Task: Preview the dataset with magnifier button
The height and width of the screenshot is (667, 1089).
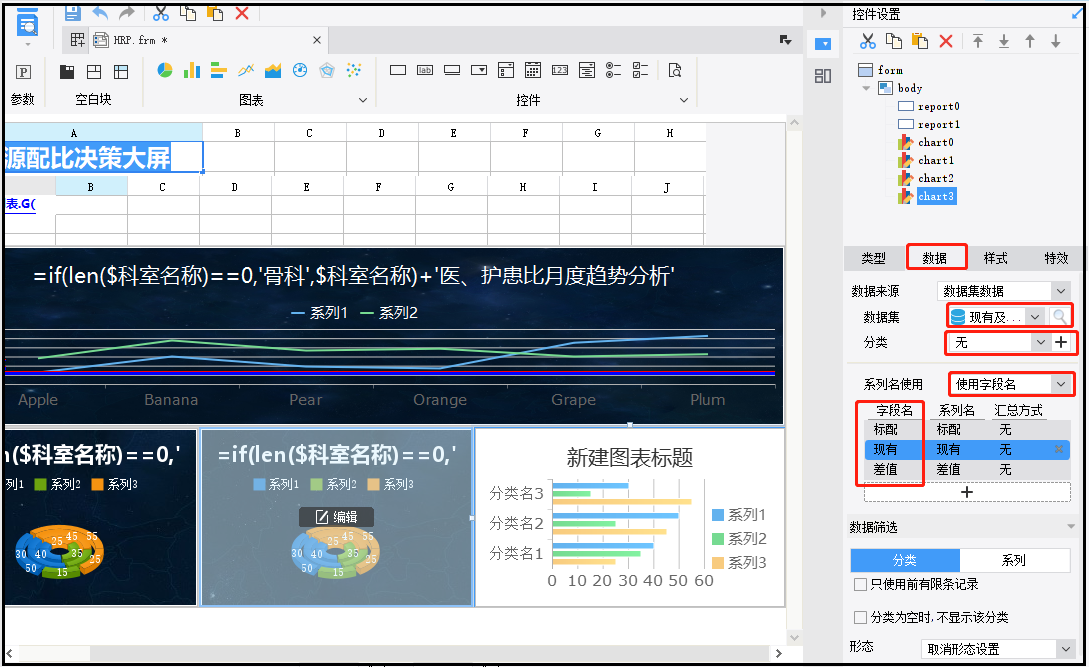Action: tap(1060, 317)
